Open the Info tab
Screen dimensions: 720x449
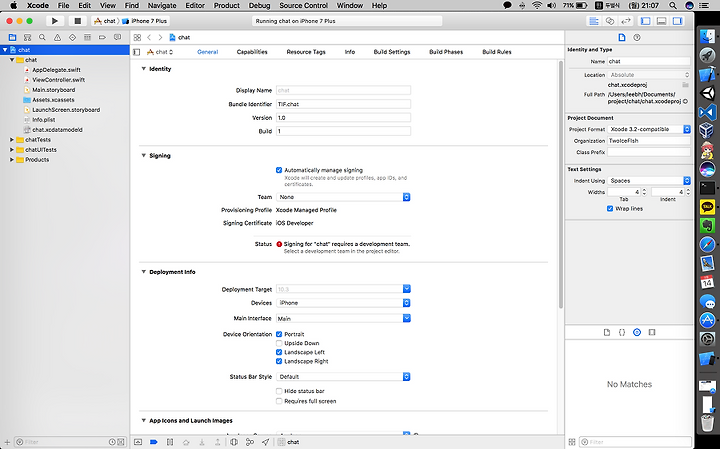click(x=349, y=52)
